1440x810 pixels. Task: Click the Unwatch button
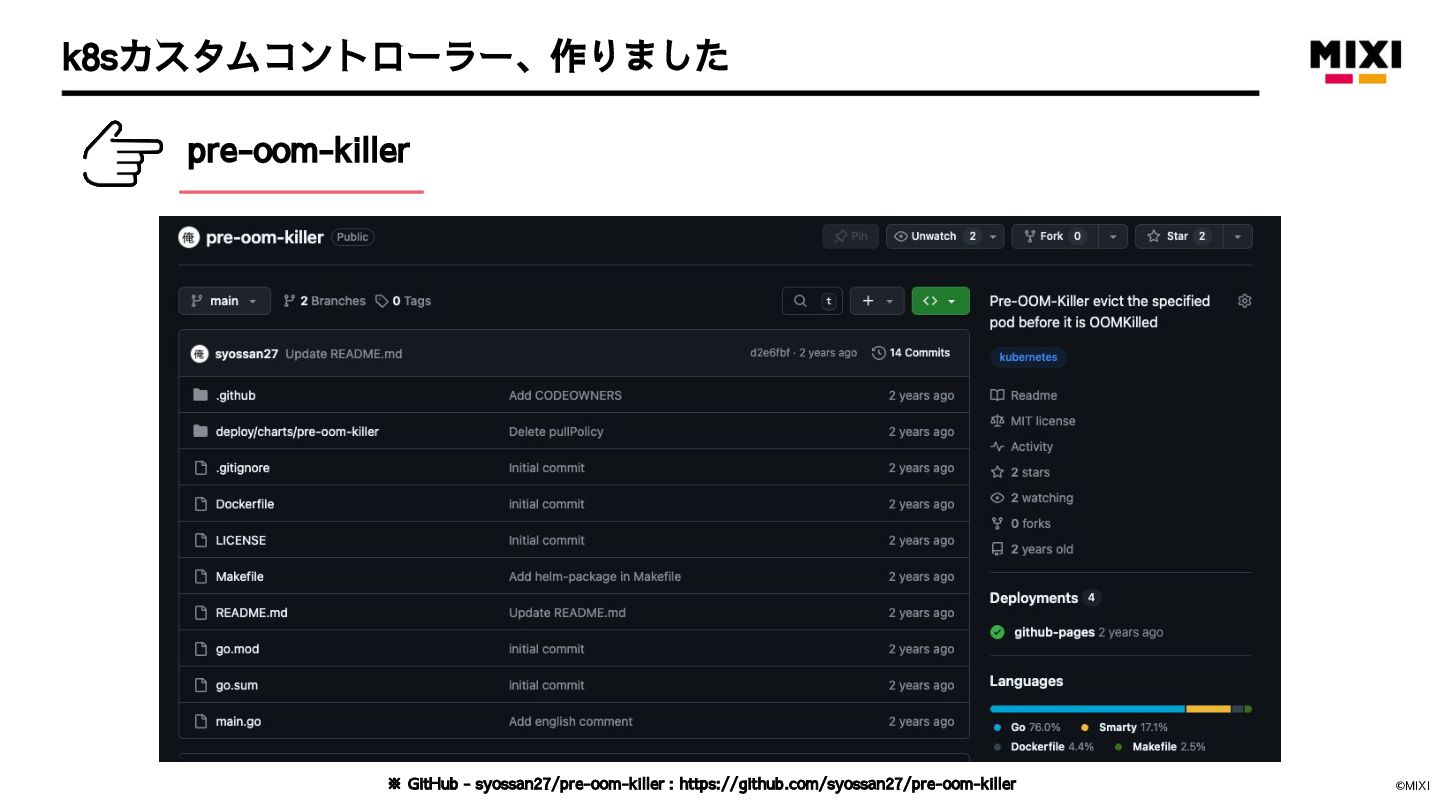(935, 236)
